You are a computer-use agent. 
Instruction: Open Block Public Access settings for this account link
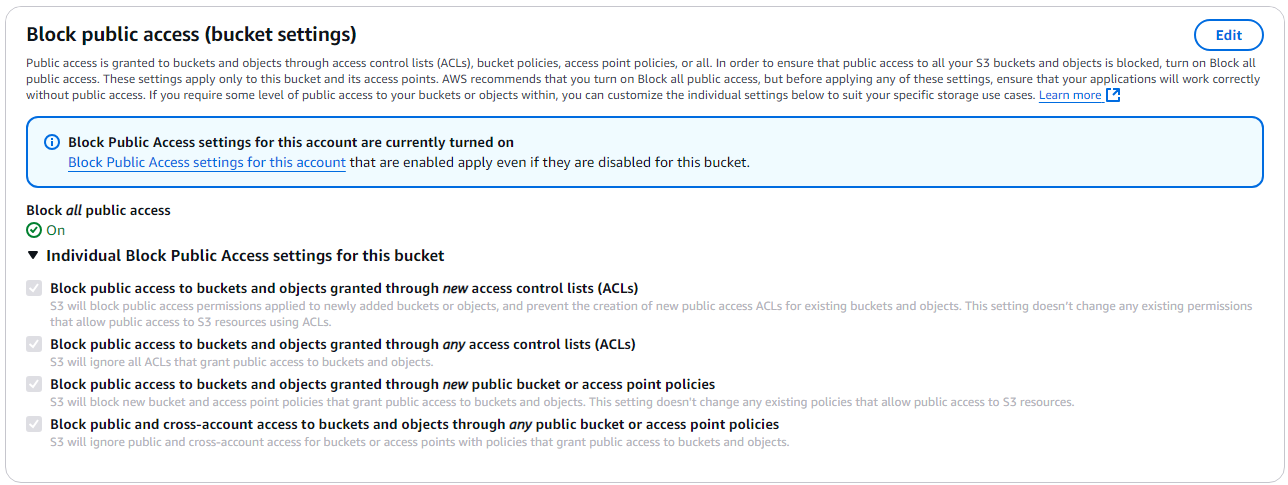pos(207,162)
